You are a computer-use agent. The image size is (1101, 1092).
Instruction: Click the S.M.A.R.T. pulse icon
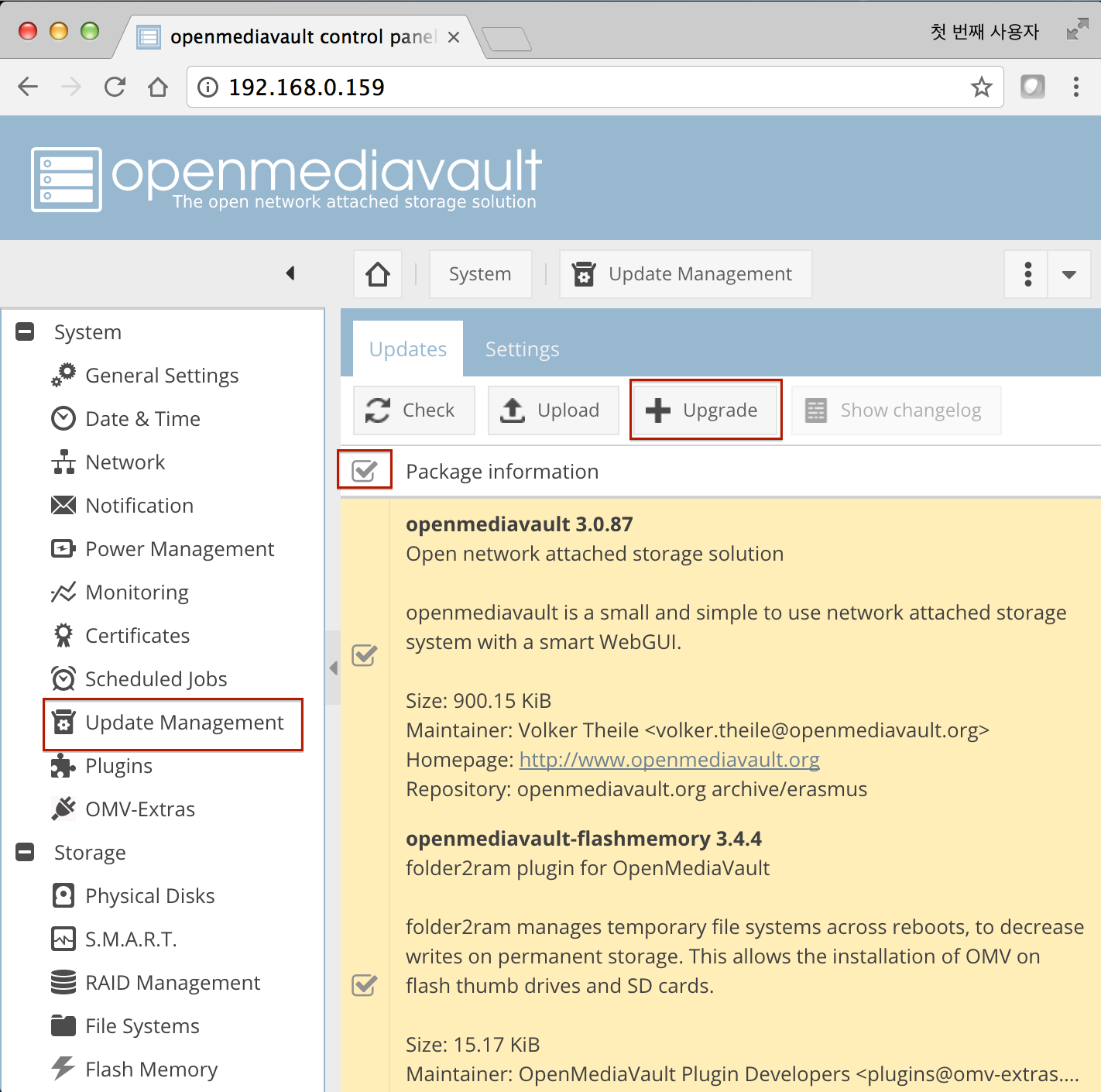[63, 939]
